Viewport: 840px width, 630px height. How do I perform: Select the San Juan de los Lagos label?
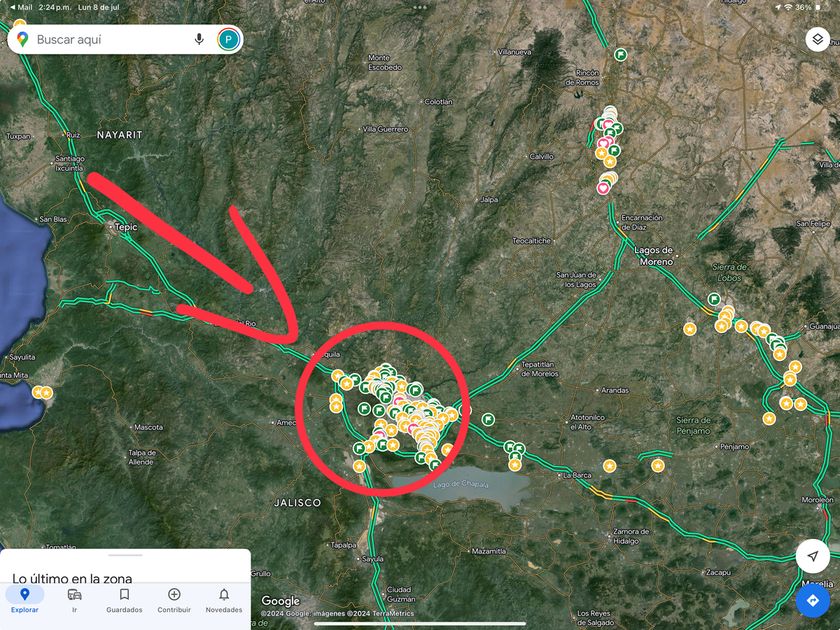coord(576,279)
